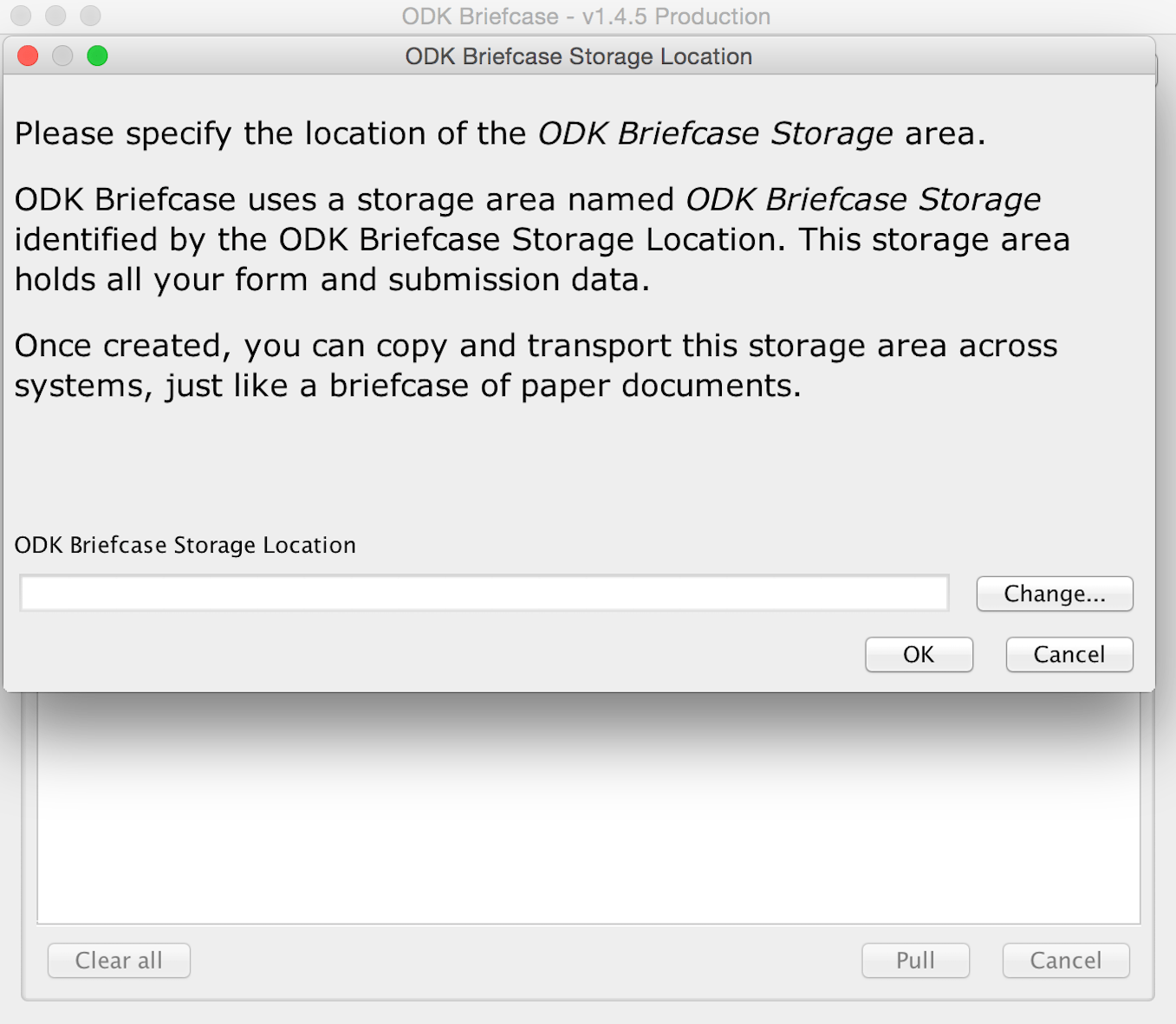The image size is (1176, 1024).
Task: Click Cancel next to the Pull button
Action: coord(1065,960)
